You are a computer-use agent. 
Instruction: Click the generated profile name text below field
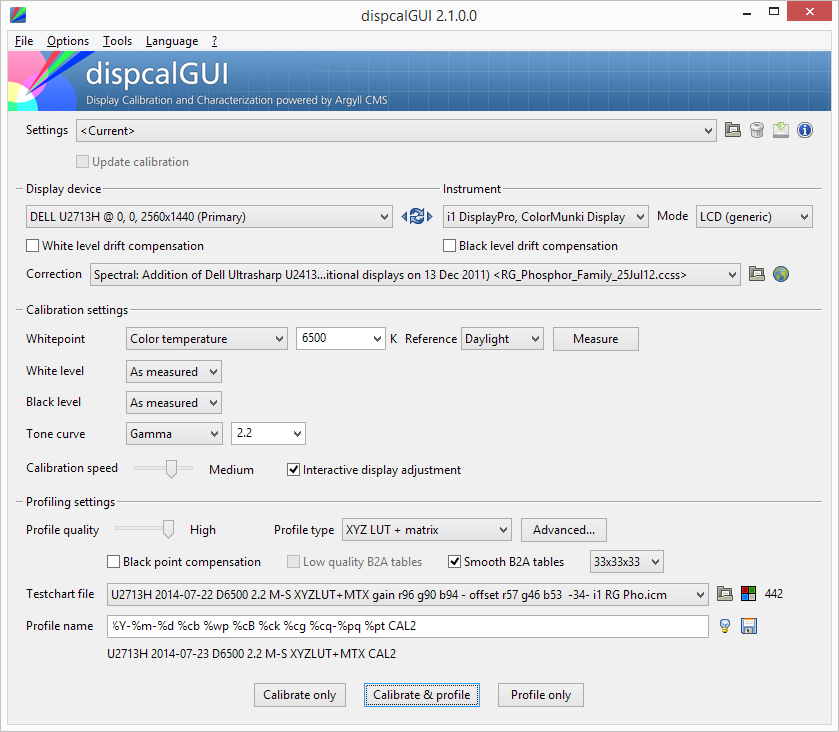[x=251, y=653]
